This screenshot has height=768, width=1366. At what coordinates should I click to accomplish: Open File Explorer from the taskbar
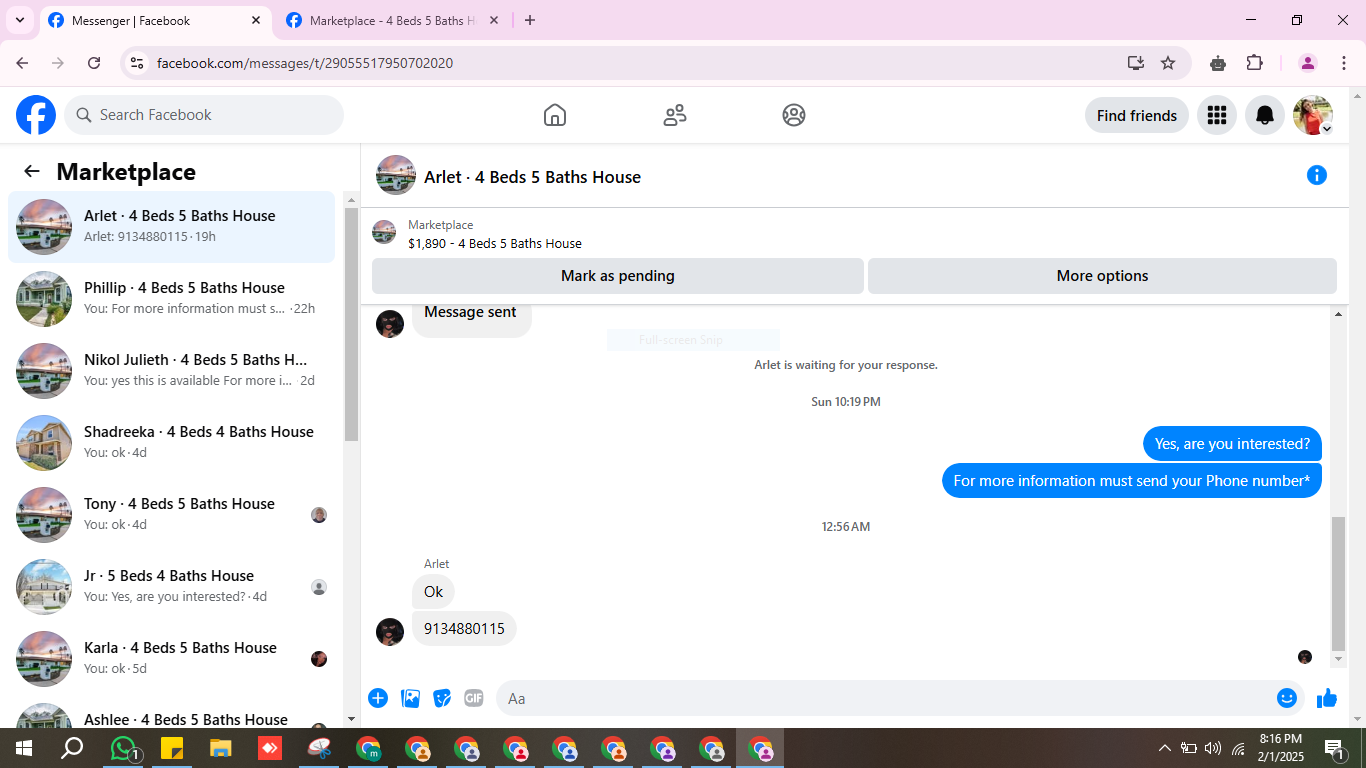[221, 748]
